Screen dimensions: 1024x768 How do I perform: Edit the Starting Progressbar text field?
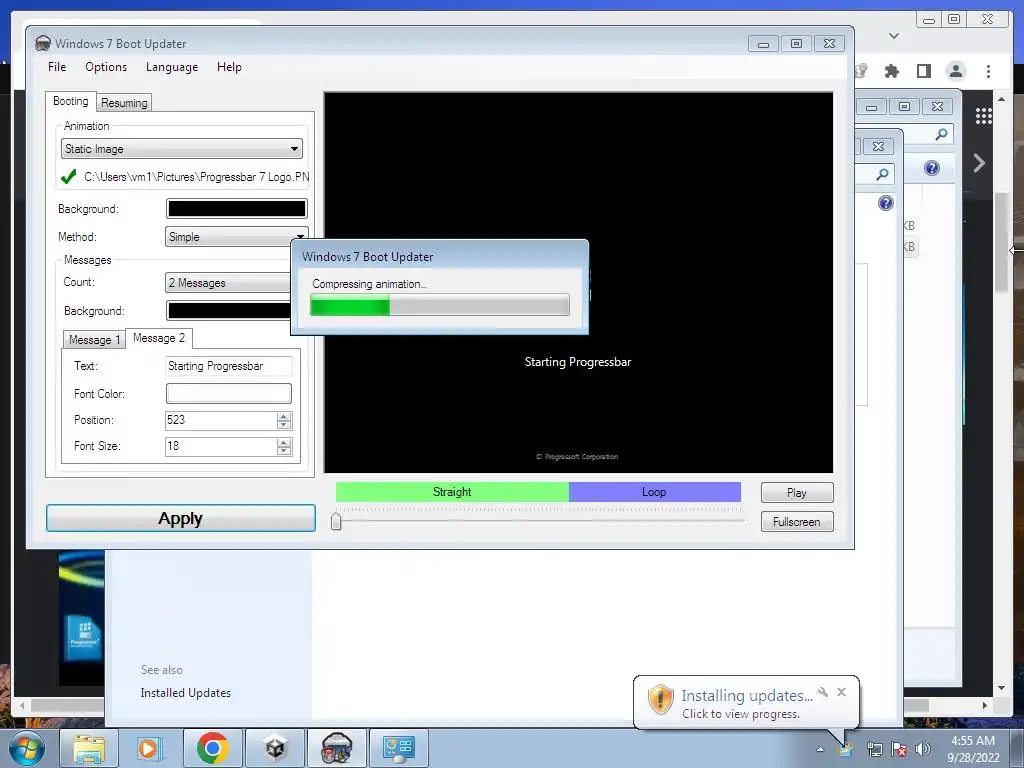[229, 366]
